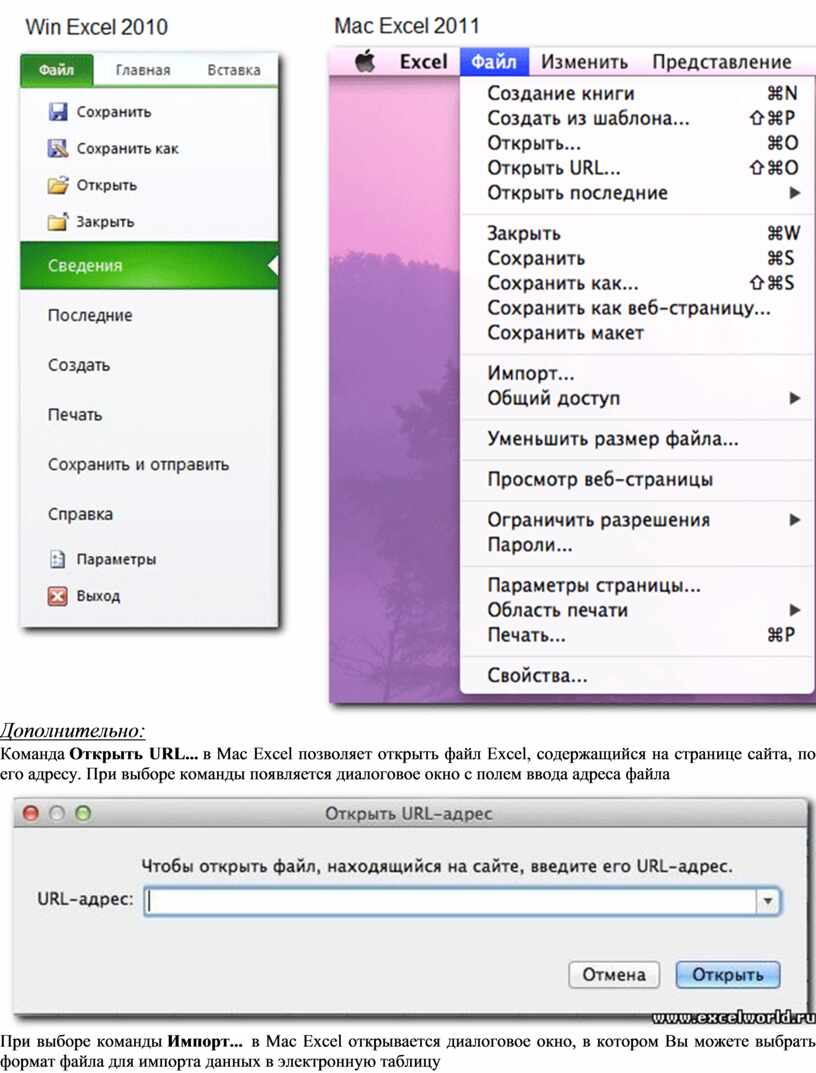Select Сведения in the backstage menu
The image size is (816, 1073).
pyautogui.click(x=149, y=266)
